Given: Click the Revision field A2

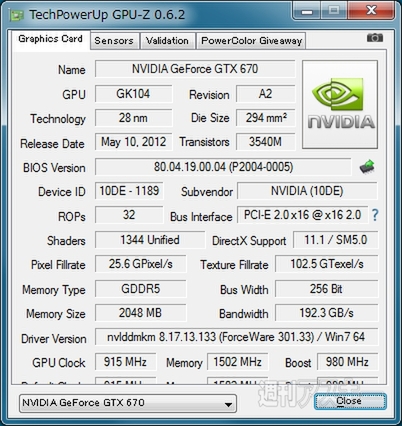Looking at the screenshot, I should [265, 94].
